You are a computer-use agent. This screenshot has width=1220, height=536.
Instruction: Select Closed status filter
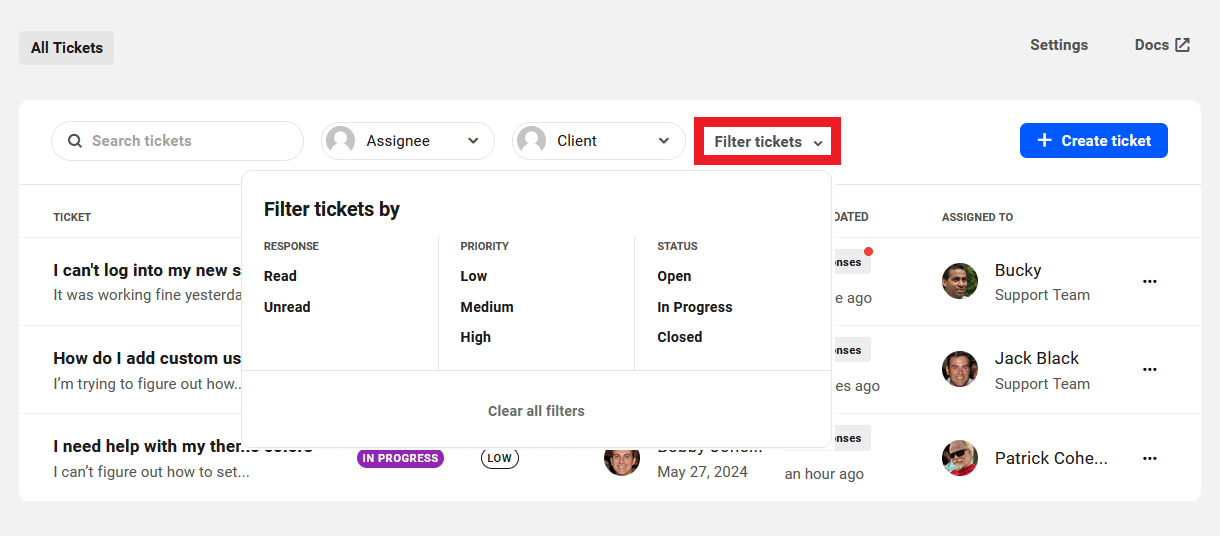coord(679,337)
